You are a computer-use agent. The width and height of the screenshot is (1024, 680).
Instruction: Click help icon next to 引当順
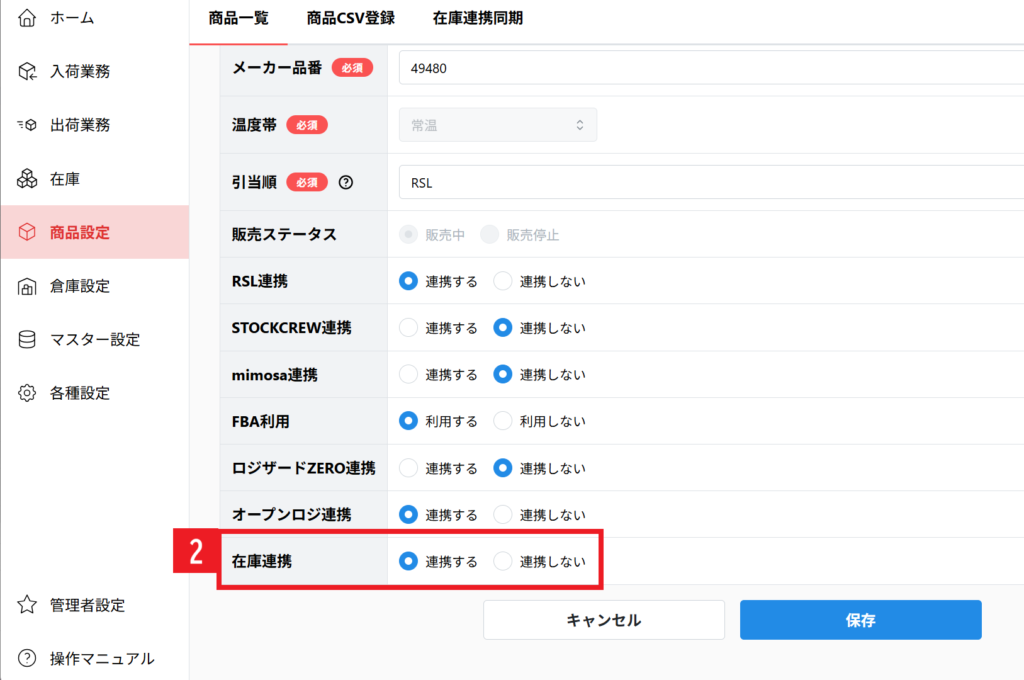pyautogui.click(x=346, y=182)
